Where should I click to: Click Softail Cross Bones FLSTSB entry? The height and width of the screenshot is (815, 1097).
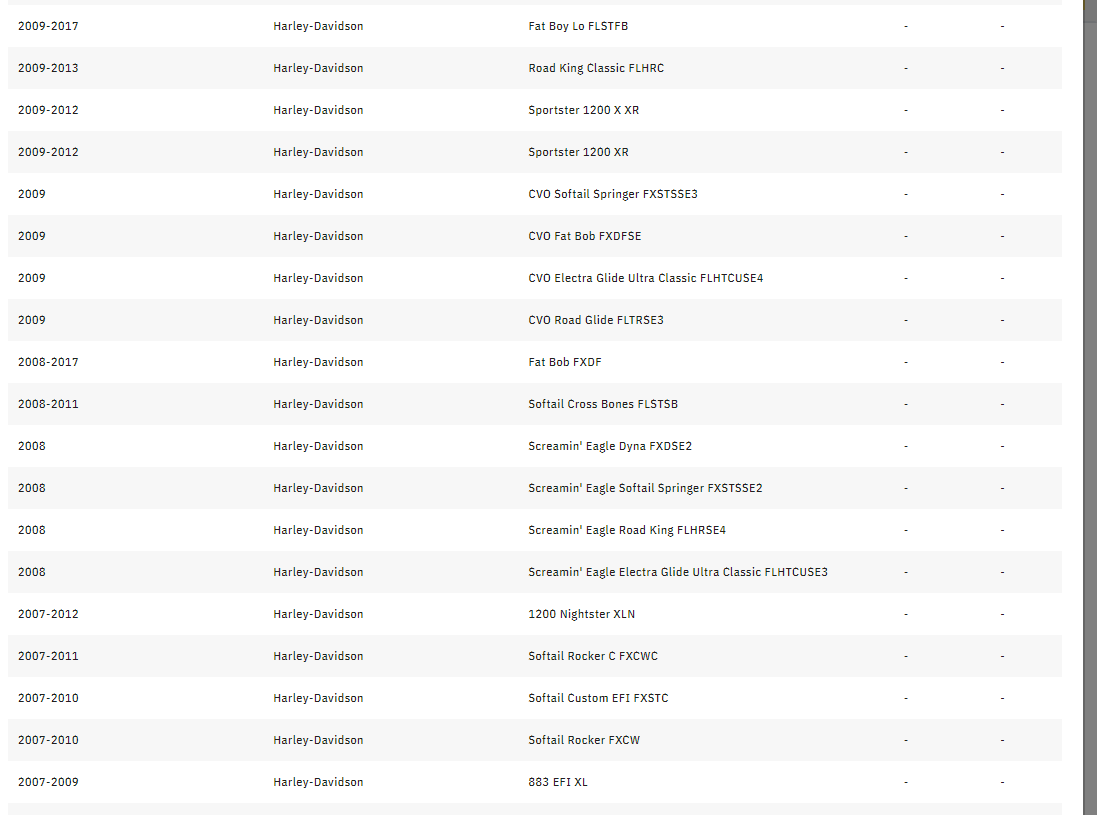point(603,404)
